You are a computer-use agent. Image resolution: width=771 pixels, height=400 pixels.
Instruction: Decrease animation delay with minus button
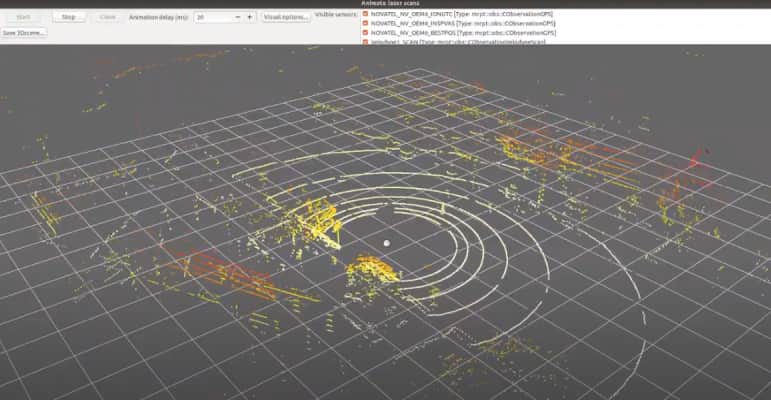click(237, 17)
